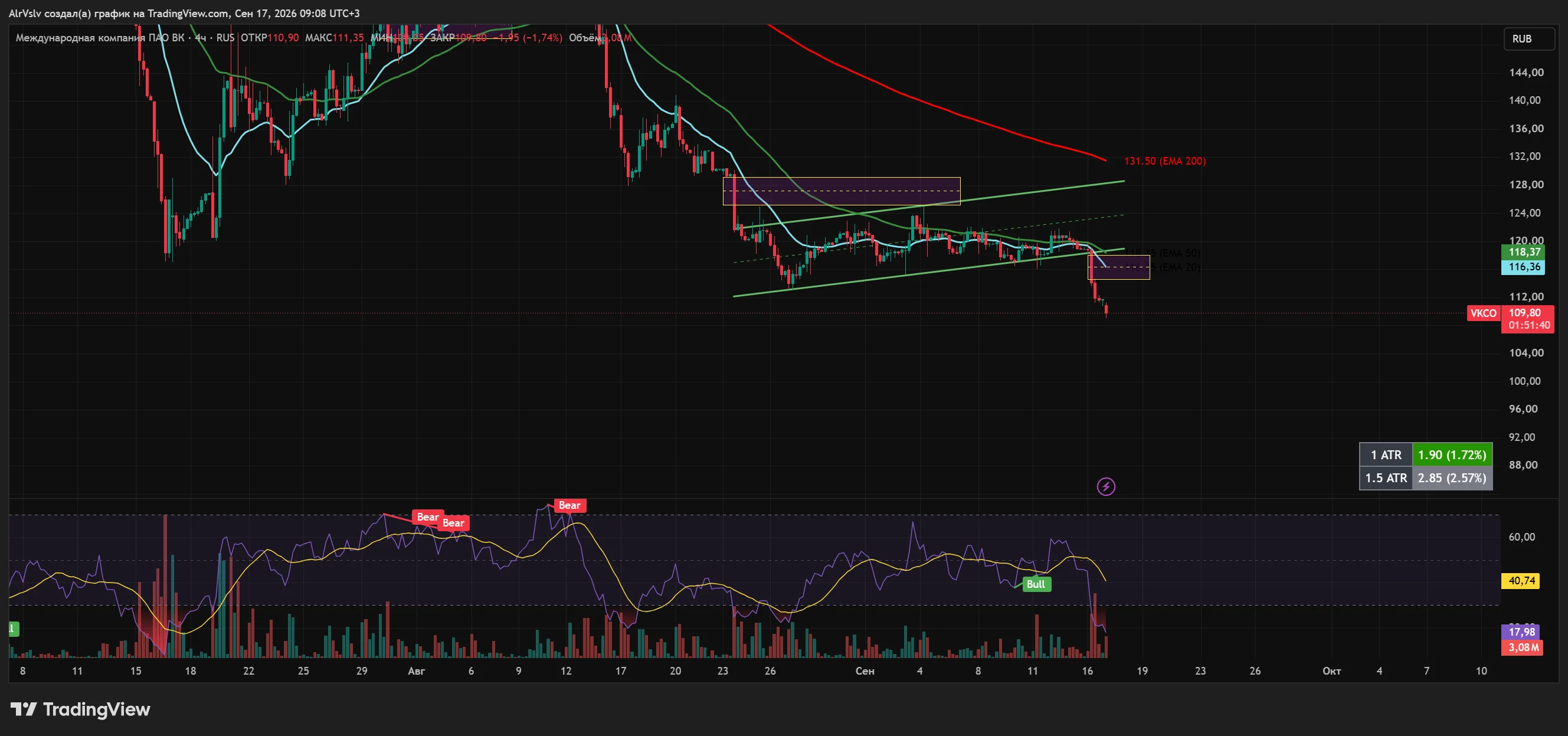This screenshot has width=1568, height=736.
Task: Click the Bear label near August 12
Action: coord(569,505)
